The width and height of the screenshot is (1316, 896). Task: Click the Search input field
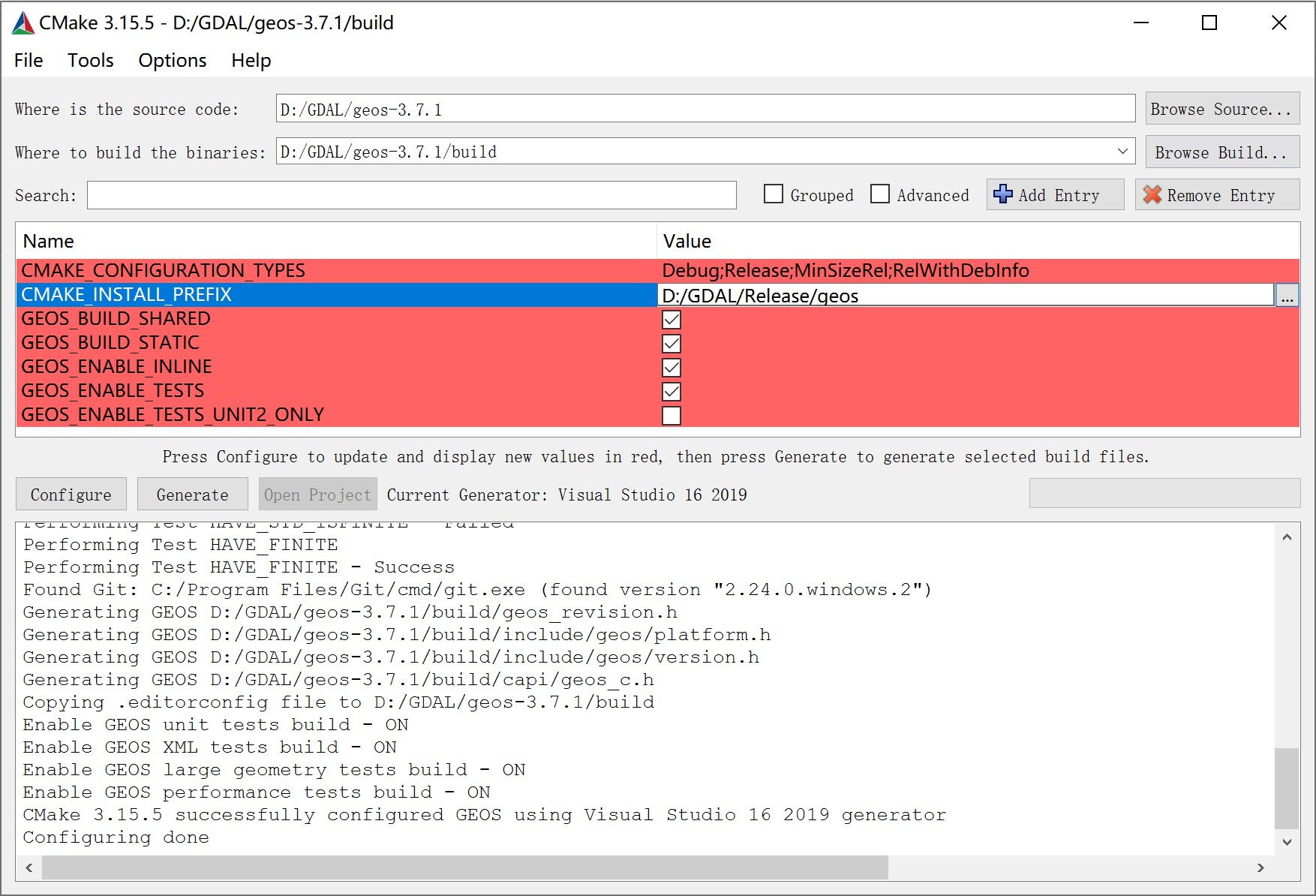click(x=412, y=195)
